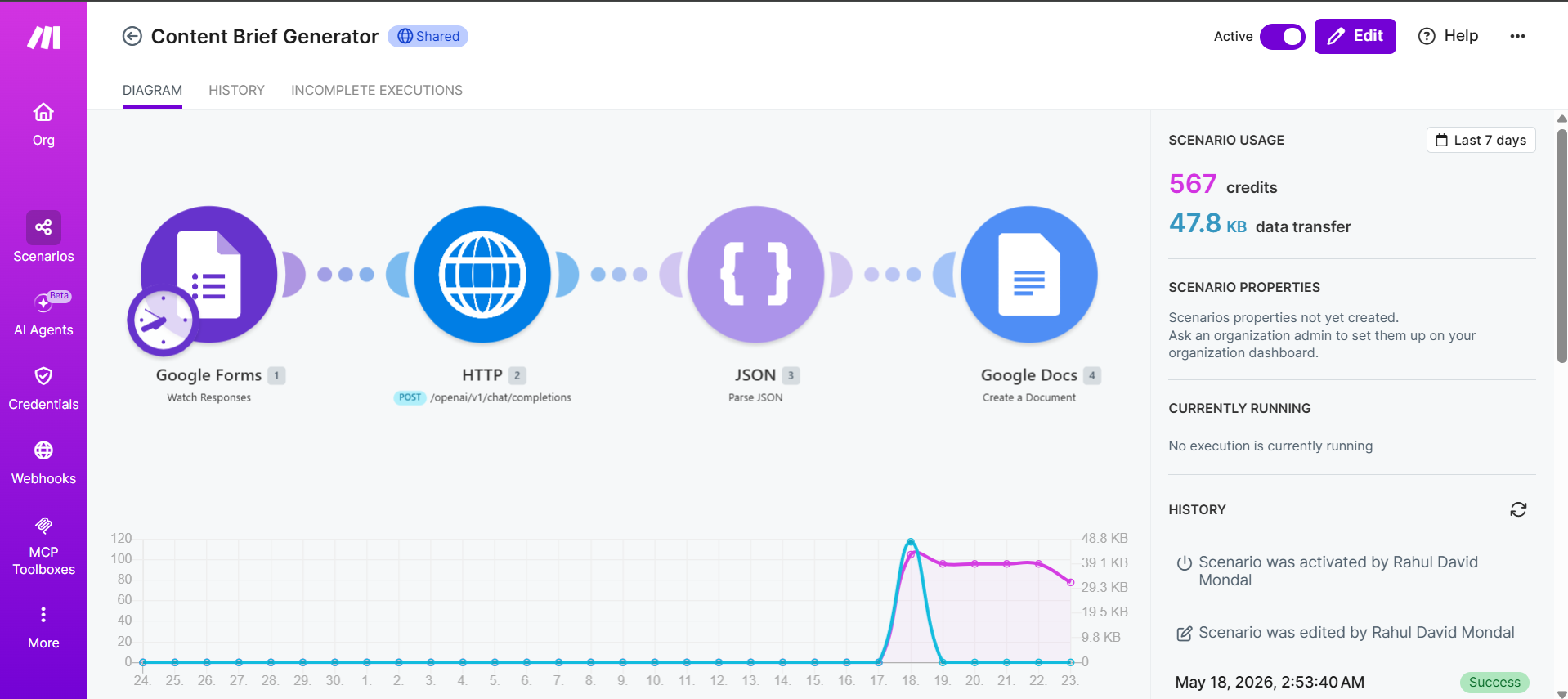Click the Success status badge
Image resolution: width=1568 pixels, height=699 pixels.
pyautogui.click(x=1494, y=682)
